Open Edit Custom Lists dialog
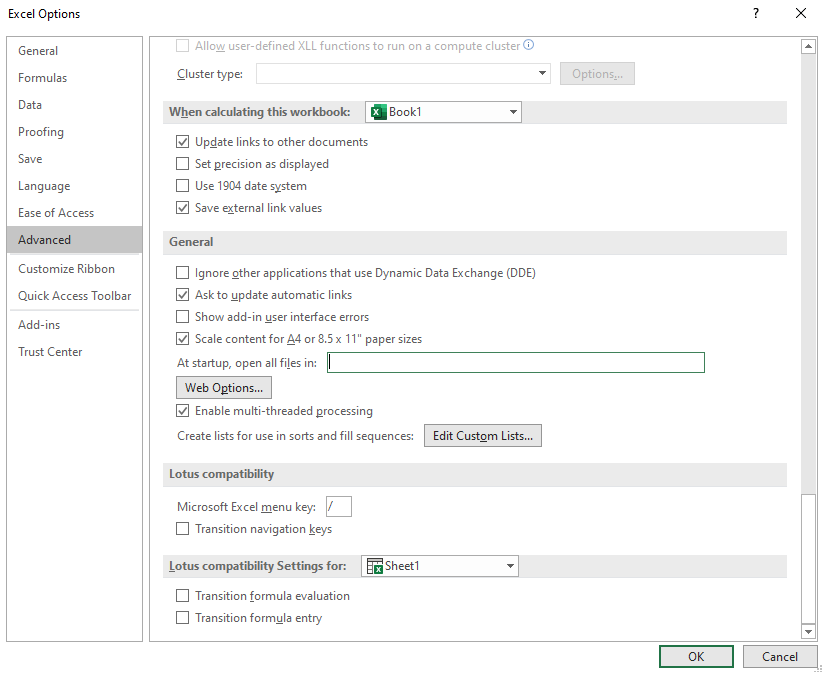Image resolution: width=824 pixels, height=680 pixels. tap(482, 436)
